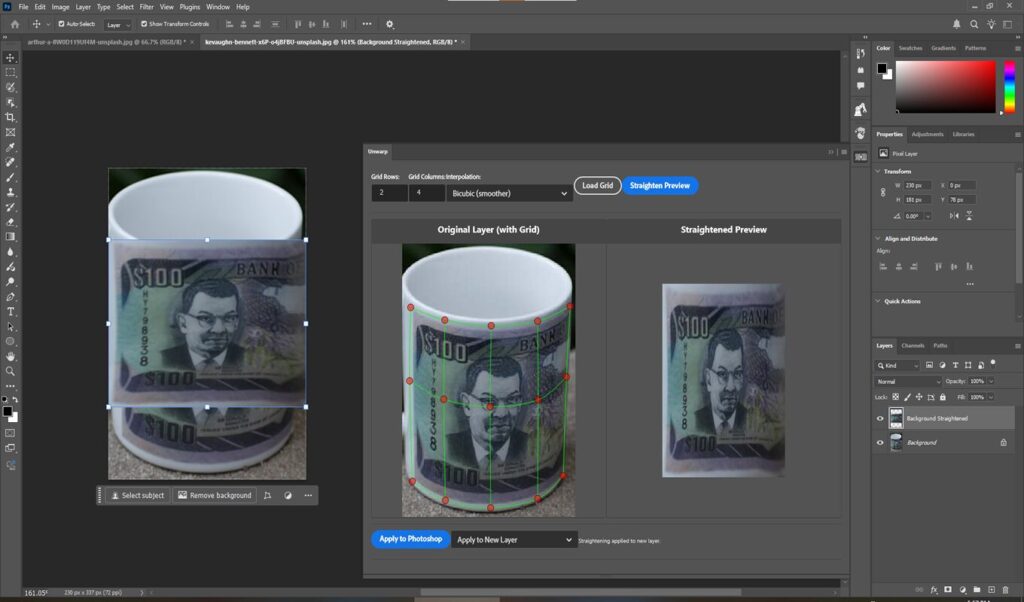Open the Auto-Select Layer dropdown
This screenshot has height=602, width=1024.
click(x=118, y=25)
